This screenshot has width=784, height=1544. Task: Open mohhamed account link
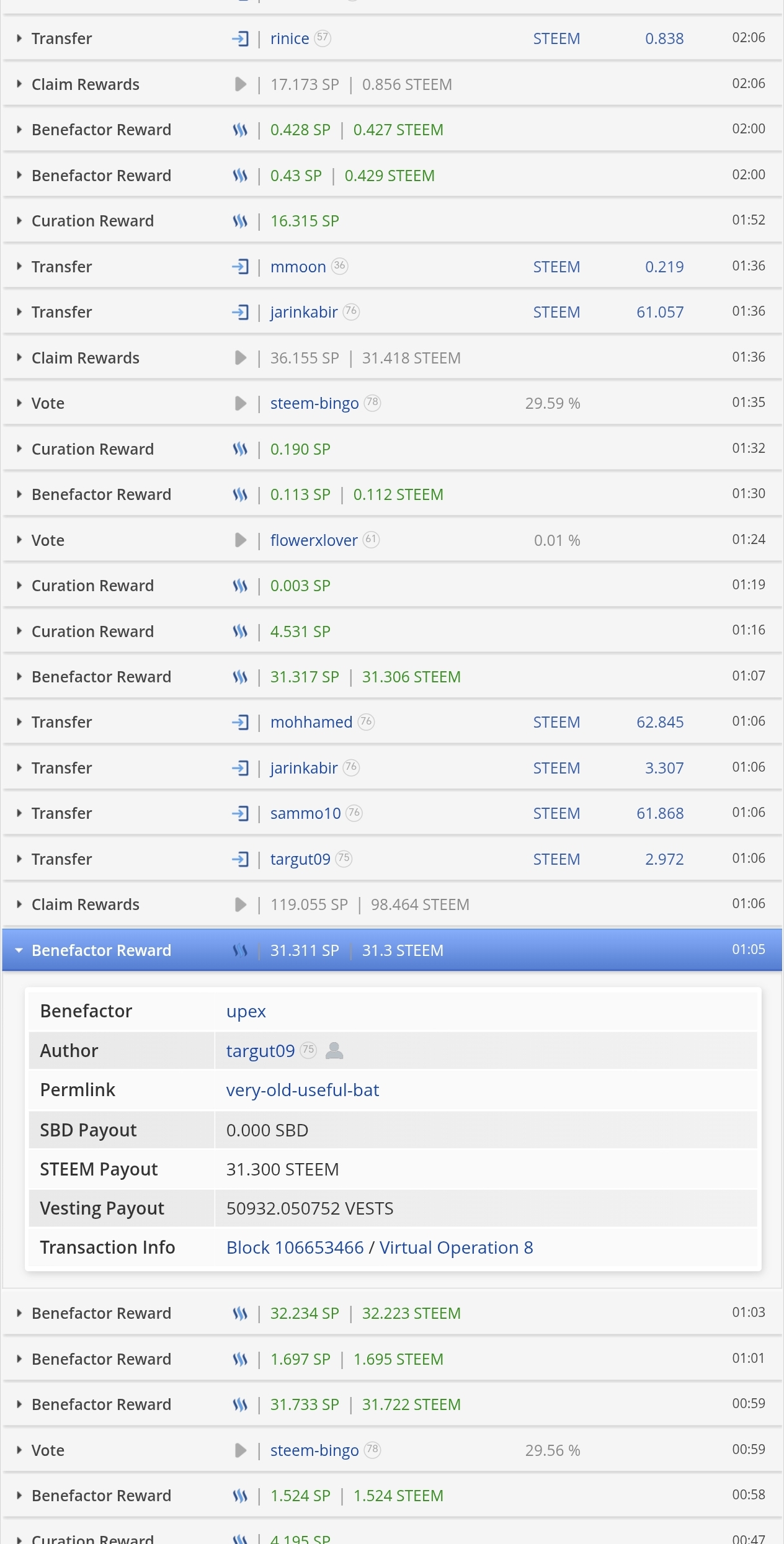coord(311,722)
